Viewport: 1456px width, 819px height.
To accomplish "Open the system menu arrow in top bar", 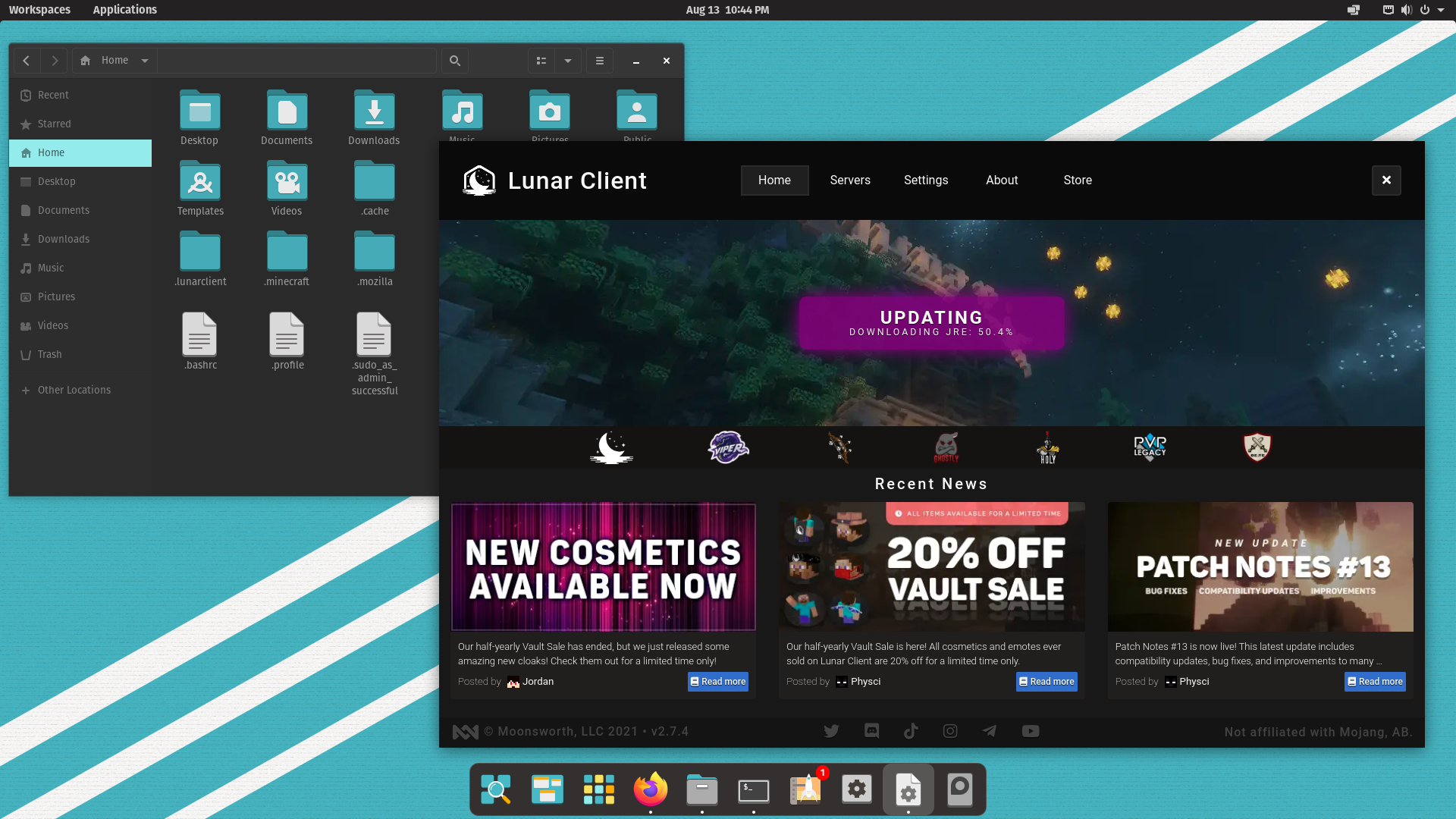I will tap(1441, 10).
